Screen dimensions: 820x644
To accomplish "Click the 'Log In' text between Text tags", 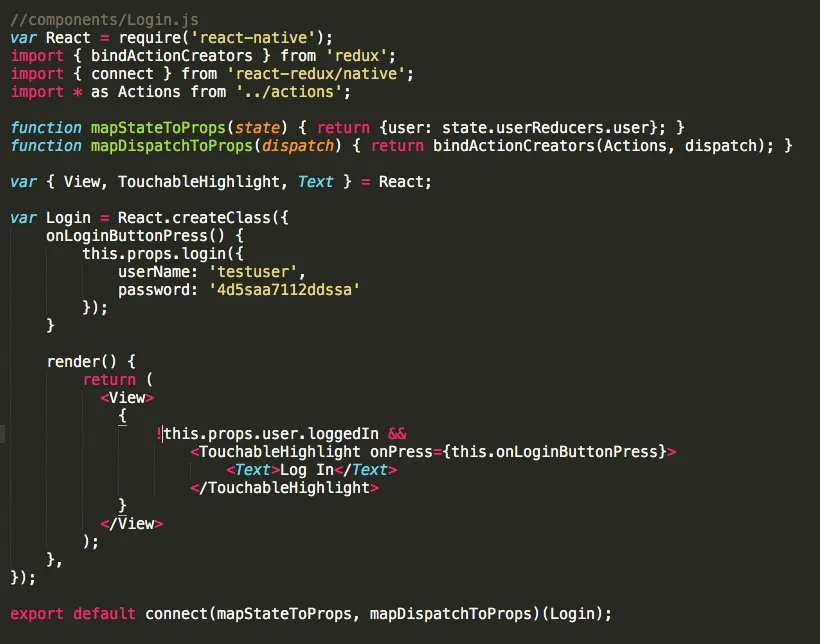I will click(x=307, y=470).
